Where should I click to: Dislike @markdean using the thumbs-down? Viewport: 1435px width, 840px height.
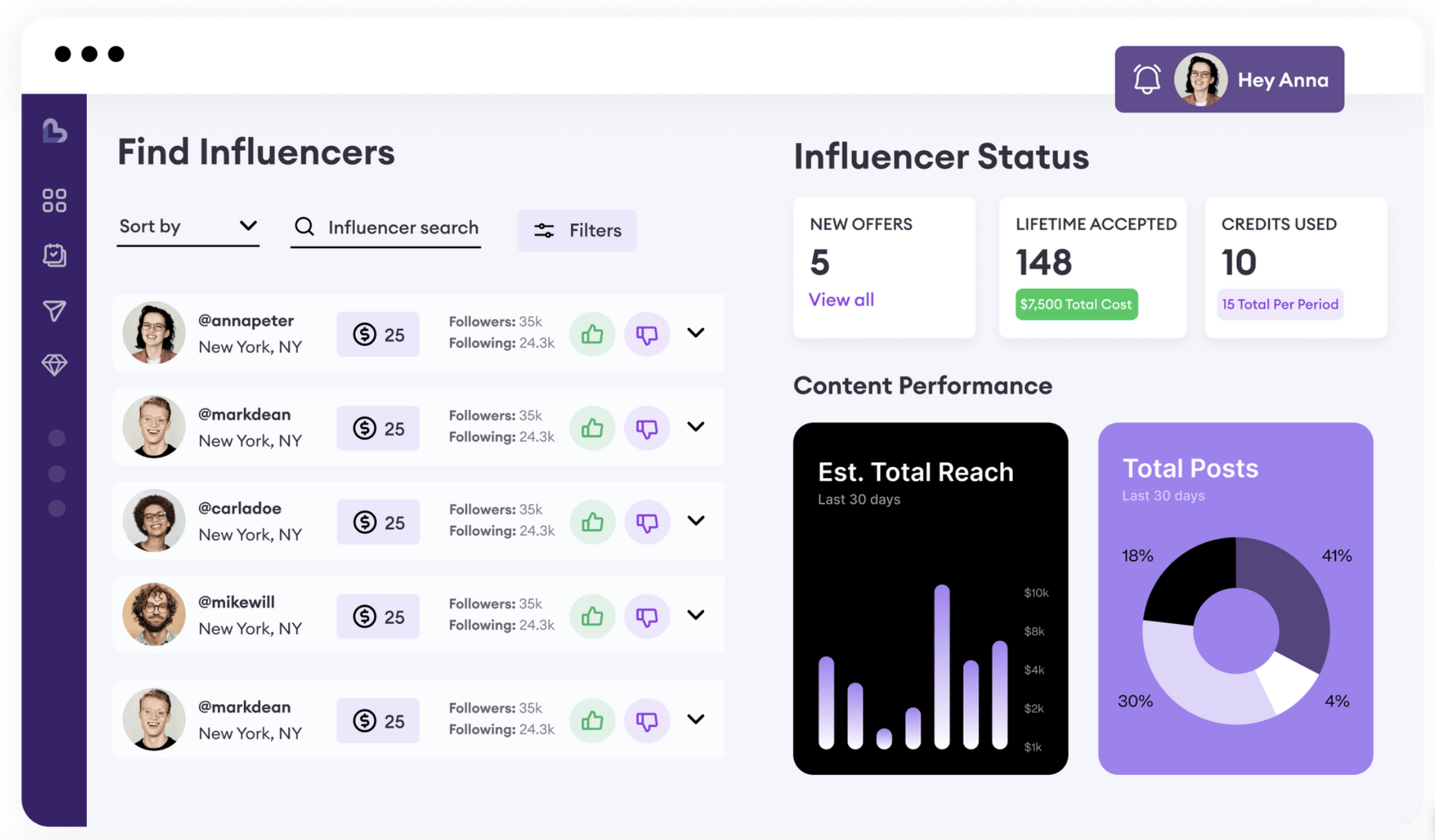(x=646, y=427)
